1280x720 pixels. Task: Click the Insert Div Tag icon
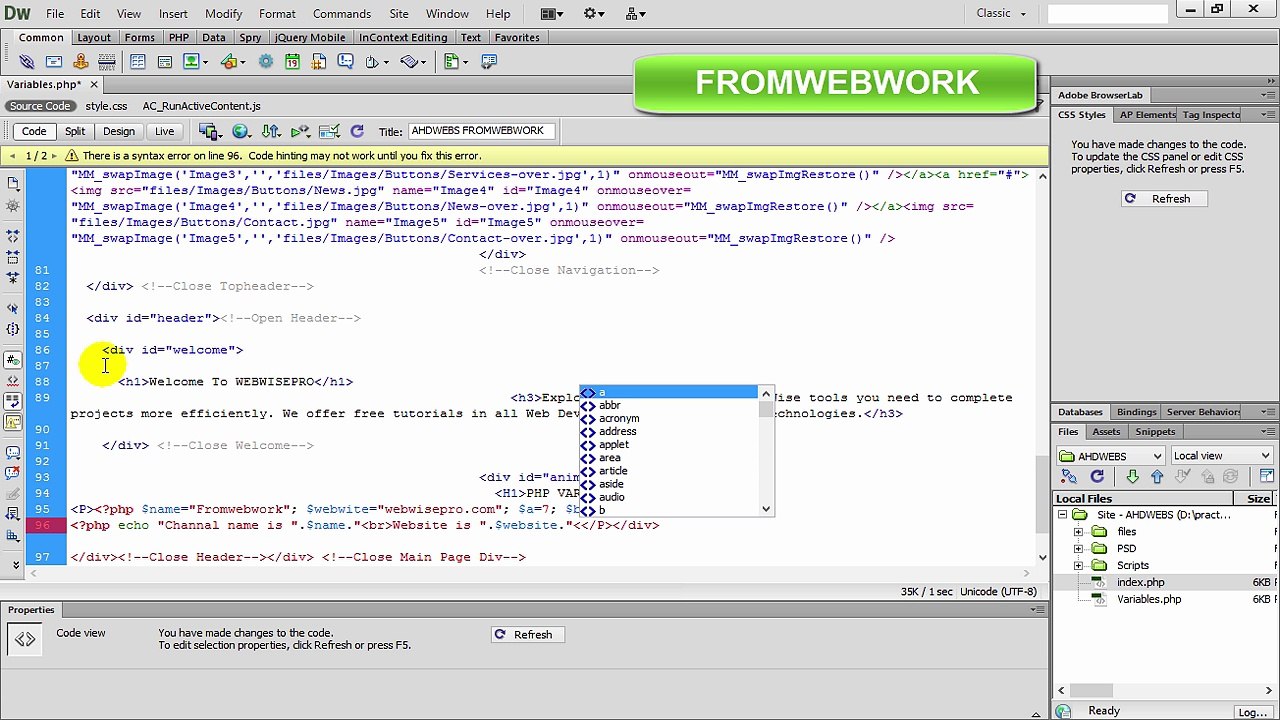[164, 62]
